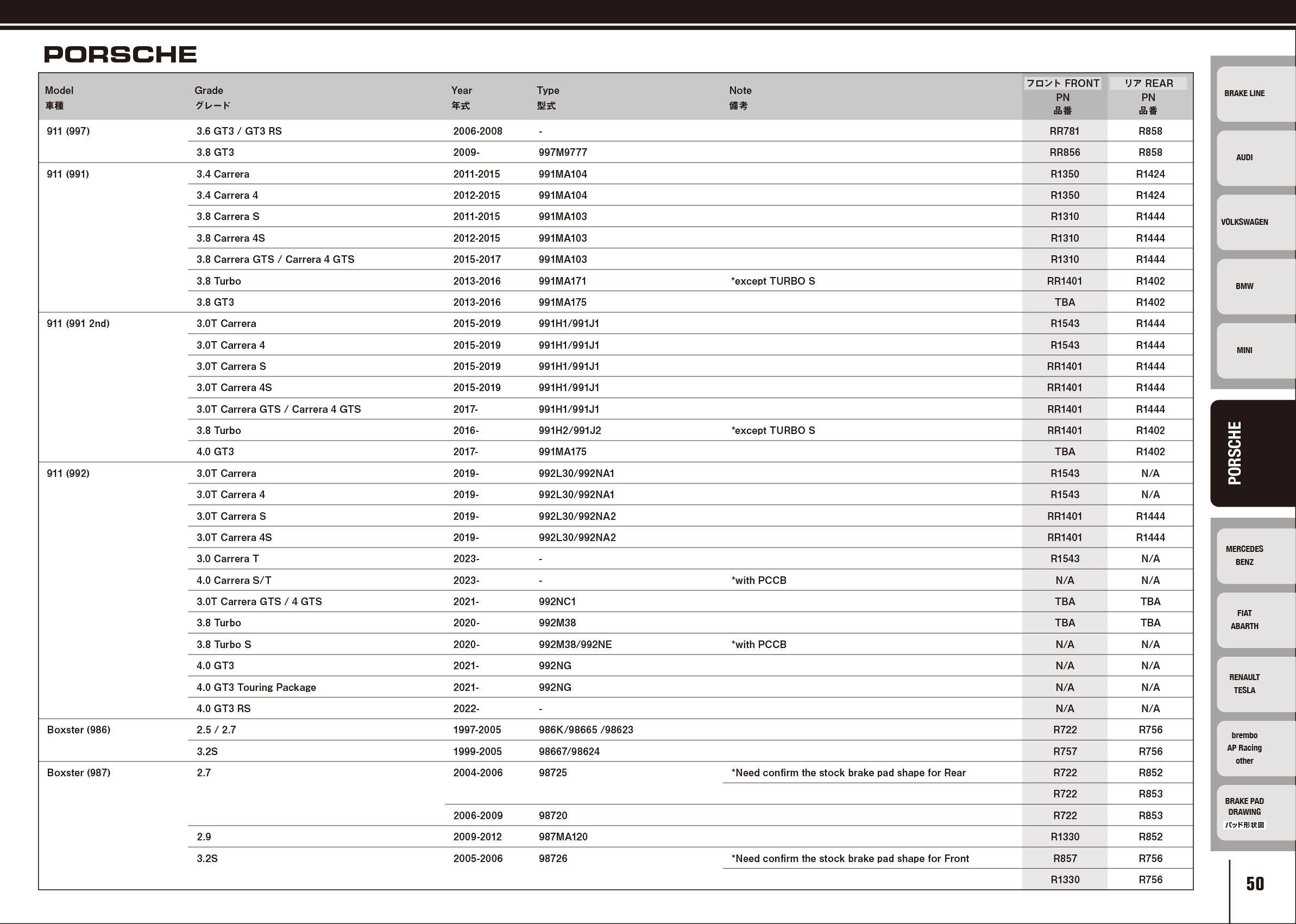Image resolution: width=1296 pixels, height=924 pixels.
Task: Click the Year column header
Action: (x=461, y=97)
